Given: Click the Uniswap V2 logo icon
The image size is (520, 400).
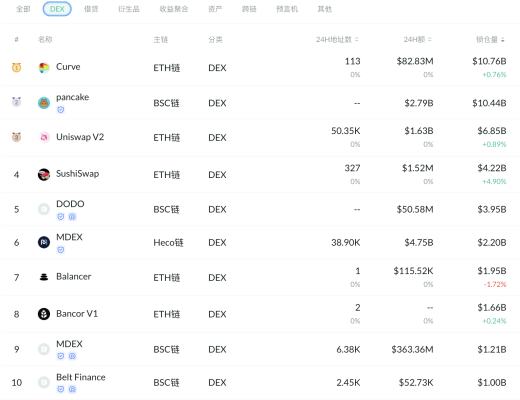Looking at the screenshot, I should tap(44, 137).
